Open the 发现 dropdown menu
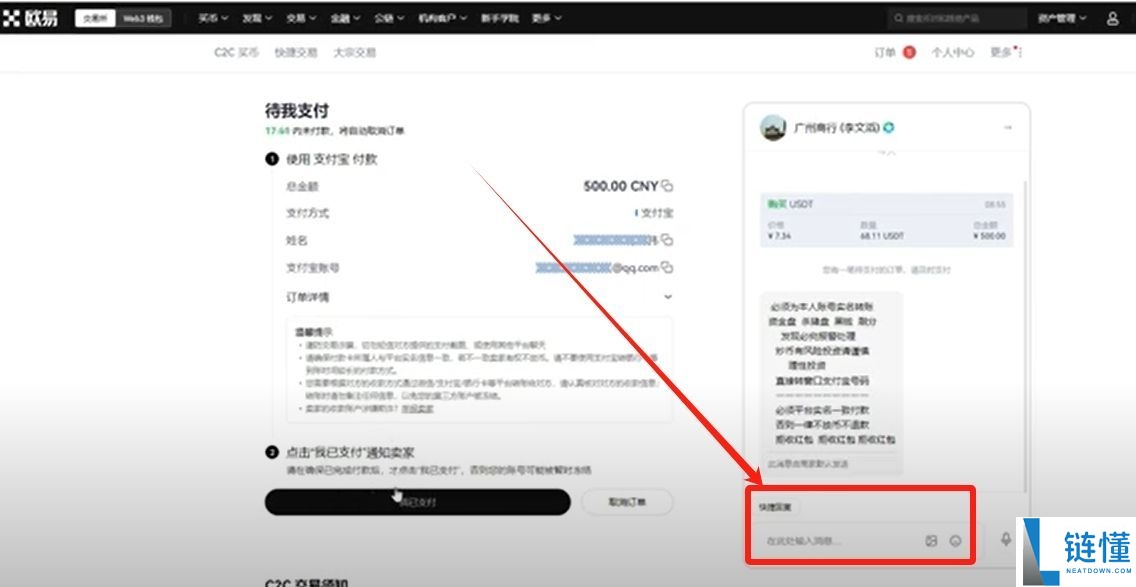The height and width of the screenshot is (587, 1136). (x=257, y=18)
